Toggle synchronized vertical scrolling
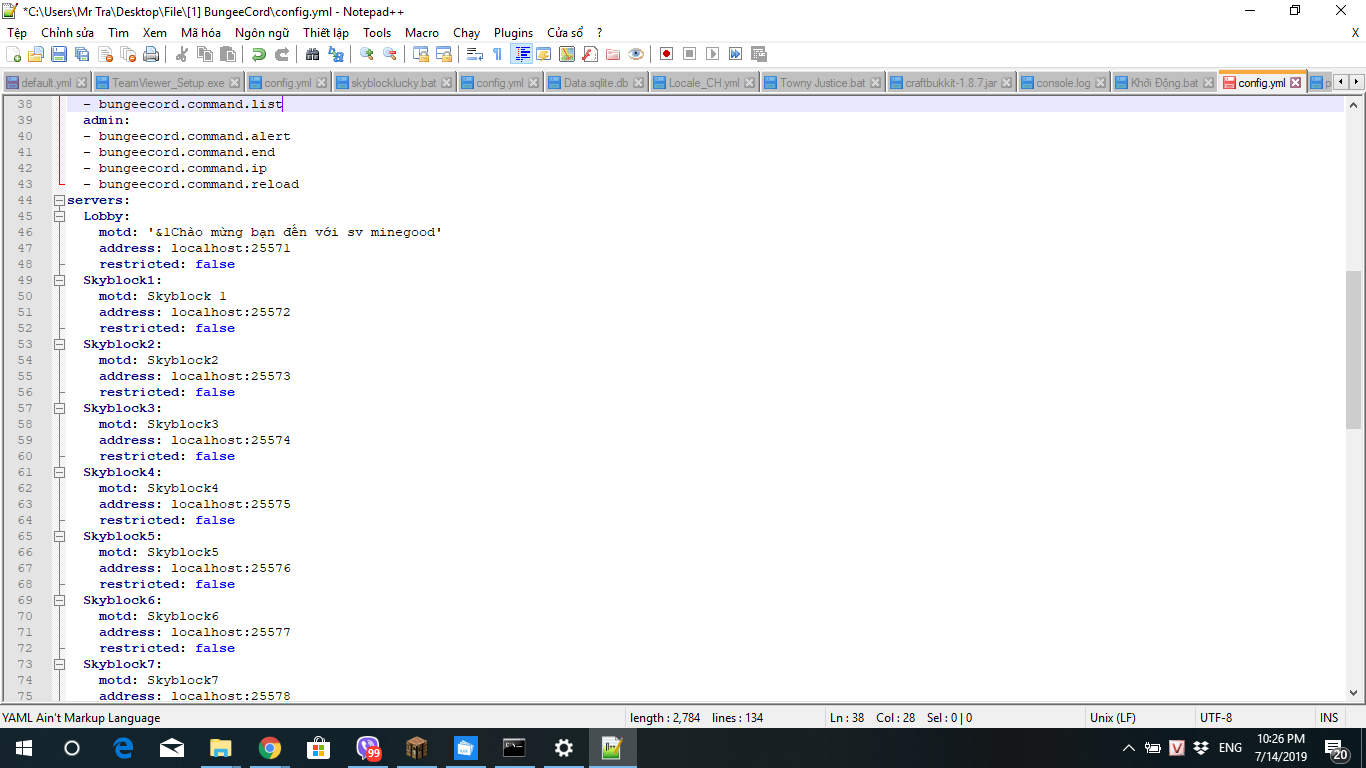 tap(421, 54)
